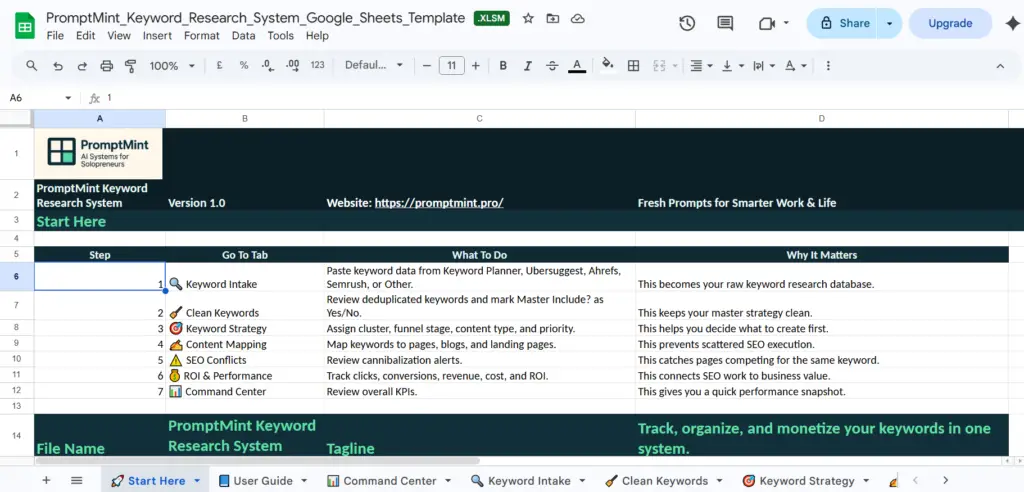Redo the last action
The width and height of the screenshot is (1024, 492).
click(x=82, y=65)
